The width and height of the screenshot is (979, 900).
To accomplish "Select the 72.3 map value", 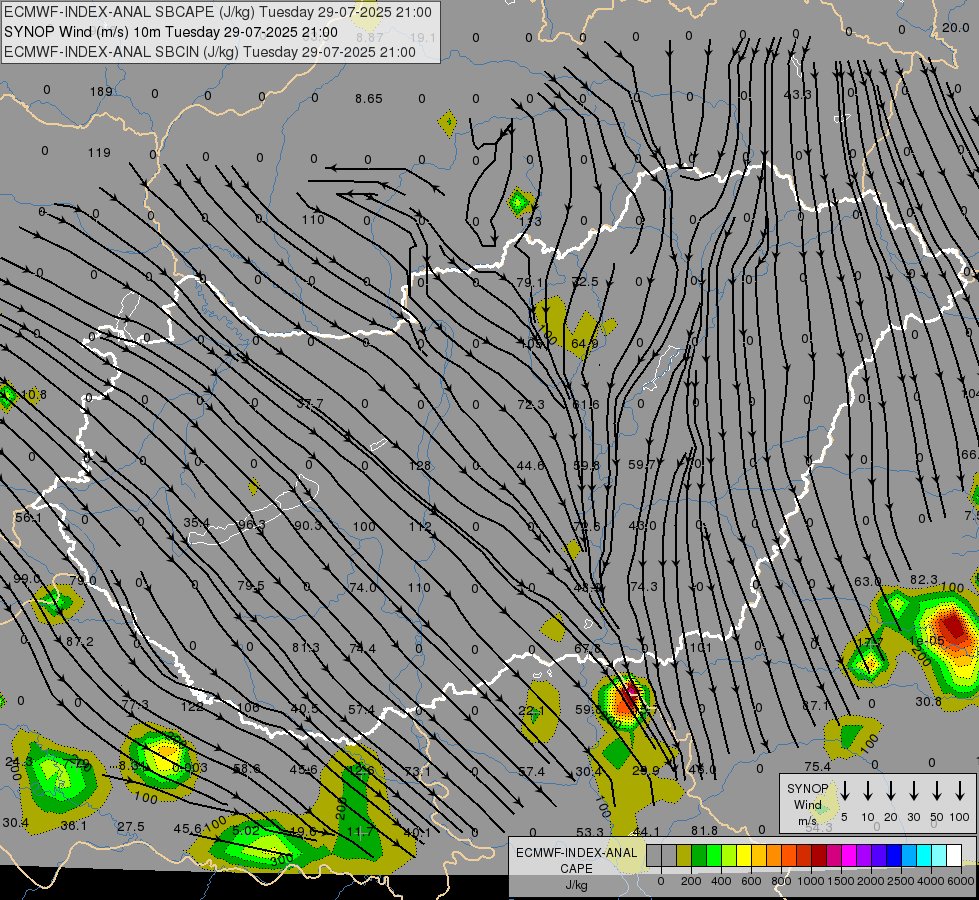I will tap(531, 405).
